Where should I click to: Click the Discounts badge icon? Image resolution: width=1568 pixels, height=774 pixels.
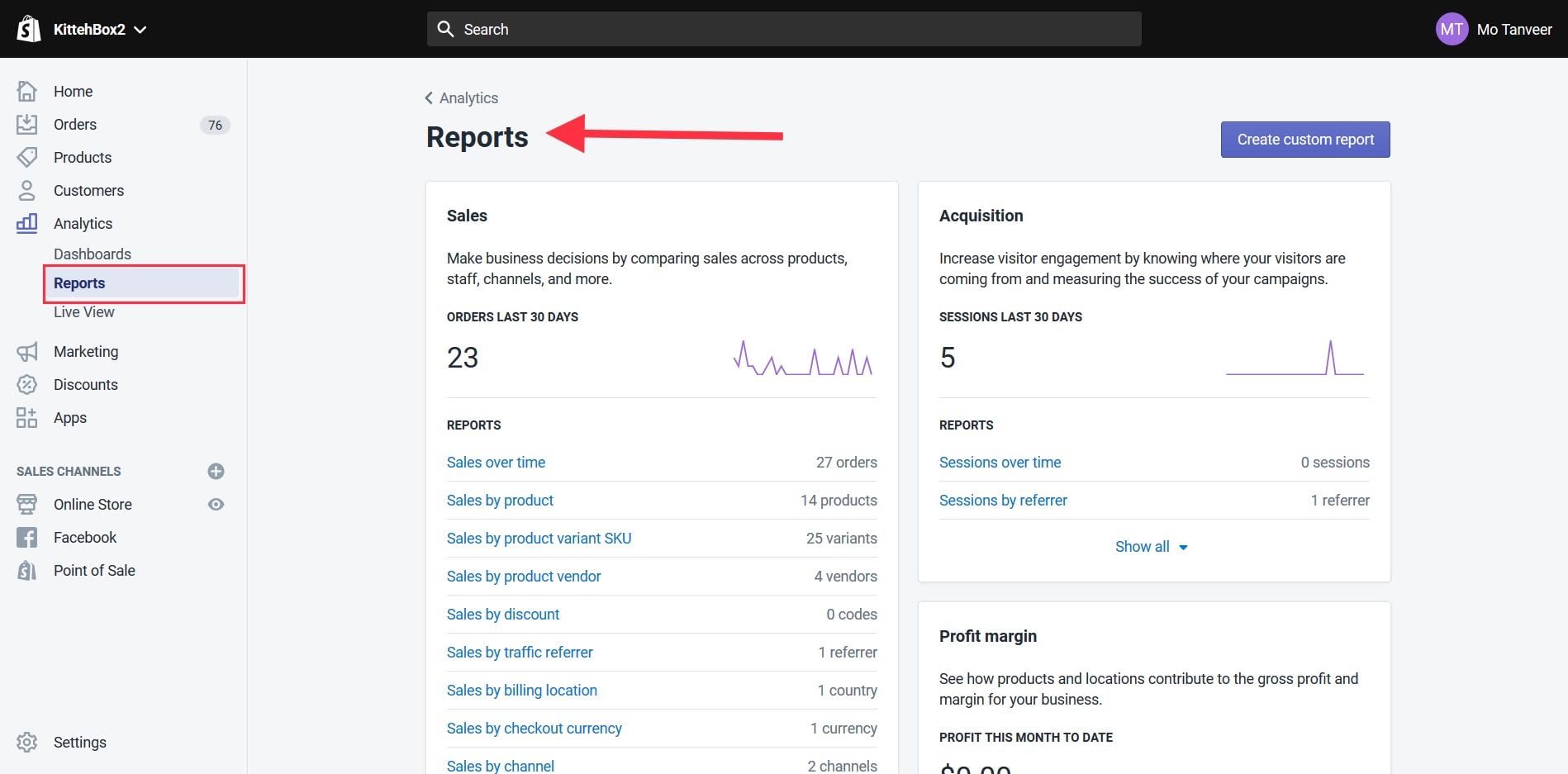point(26,385)
